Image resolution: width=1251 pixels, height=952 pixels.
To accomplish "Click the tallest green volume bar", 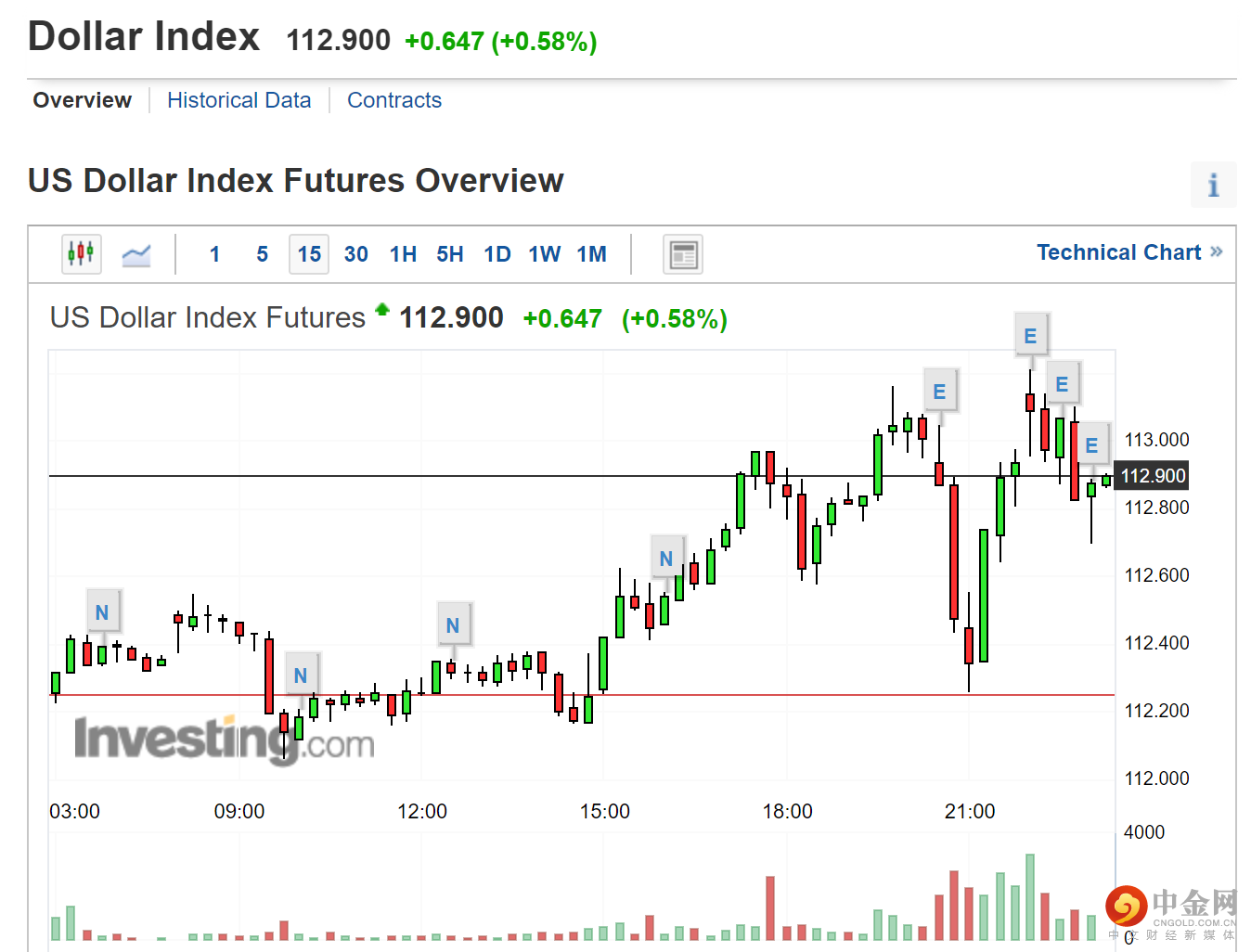I will click(x=1030, y=897).
